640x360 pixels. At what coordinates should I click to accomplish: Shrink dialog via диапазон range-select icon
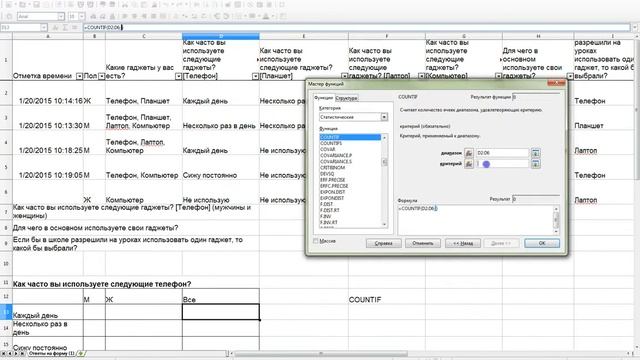tap(536, 153)
